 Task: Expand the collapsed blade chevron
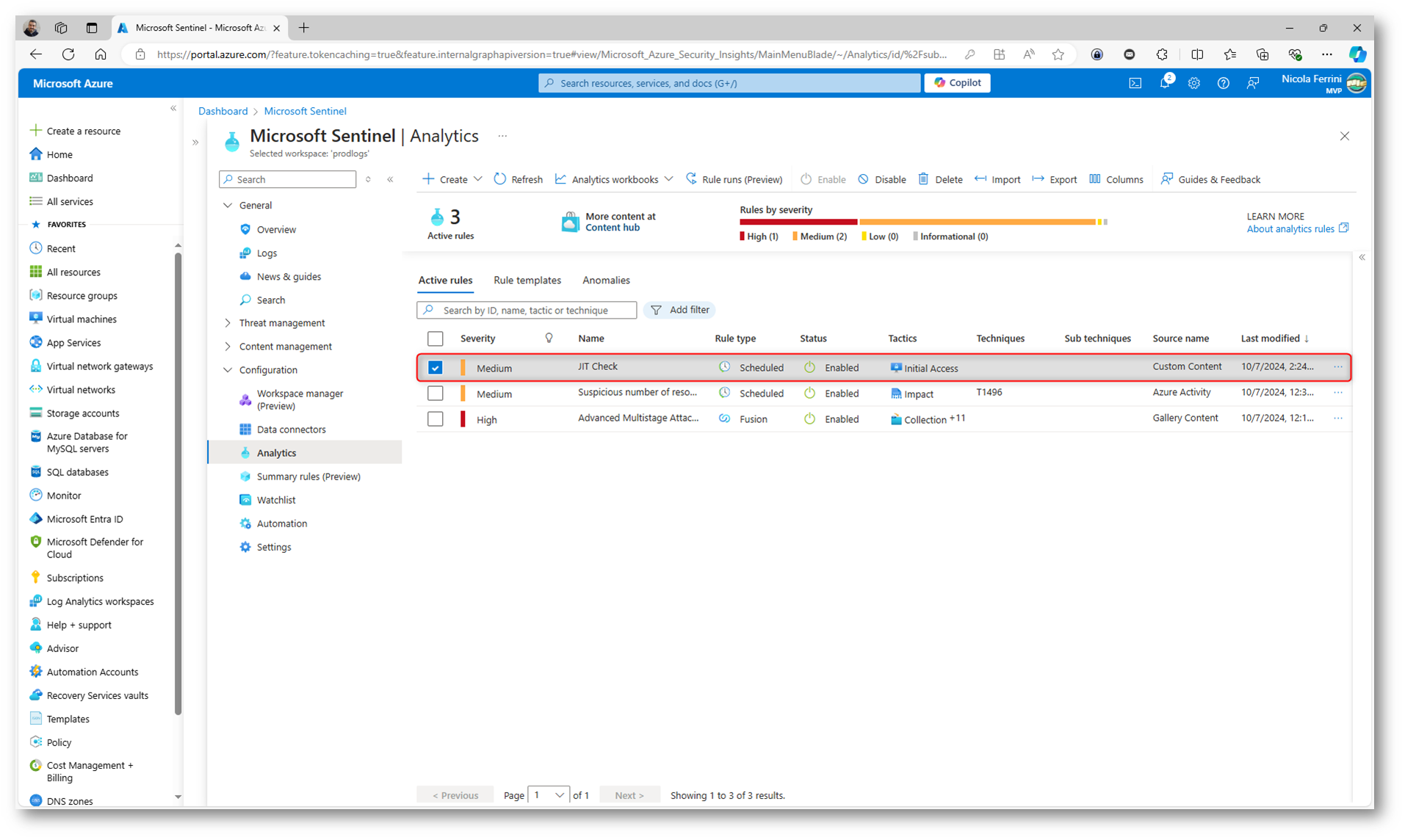point(195,142)
